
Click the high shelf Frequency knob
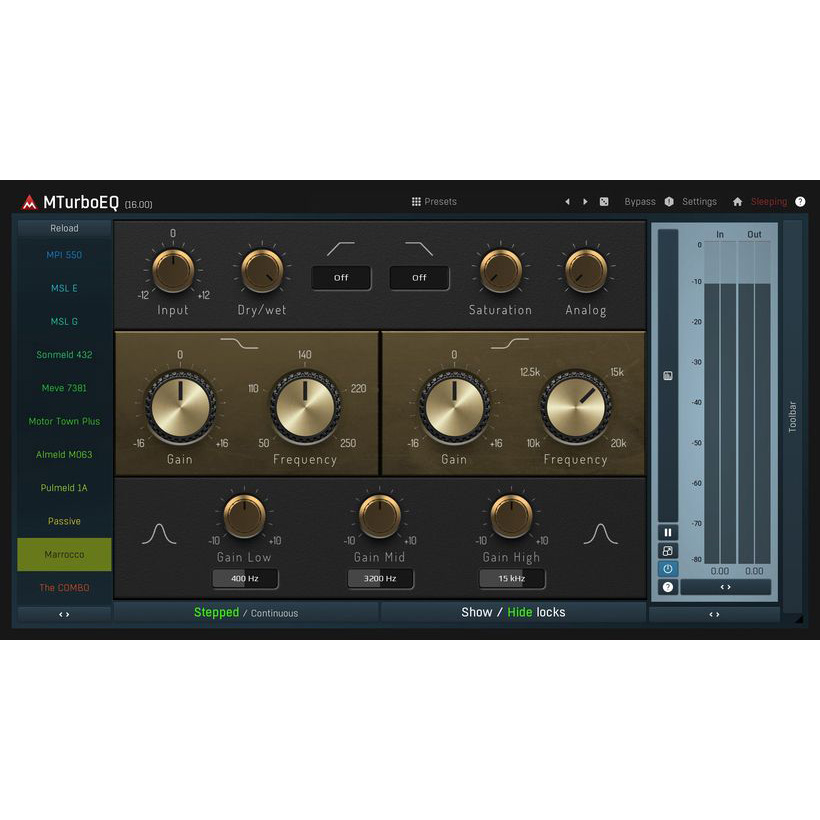[575, 407]
